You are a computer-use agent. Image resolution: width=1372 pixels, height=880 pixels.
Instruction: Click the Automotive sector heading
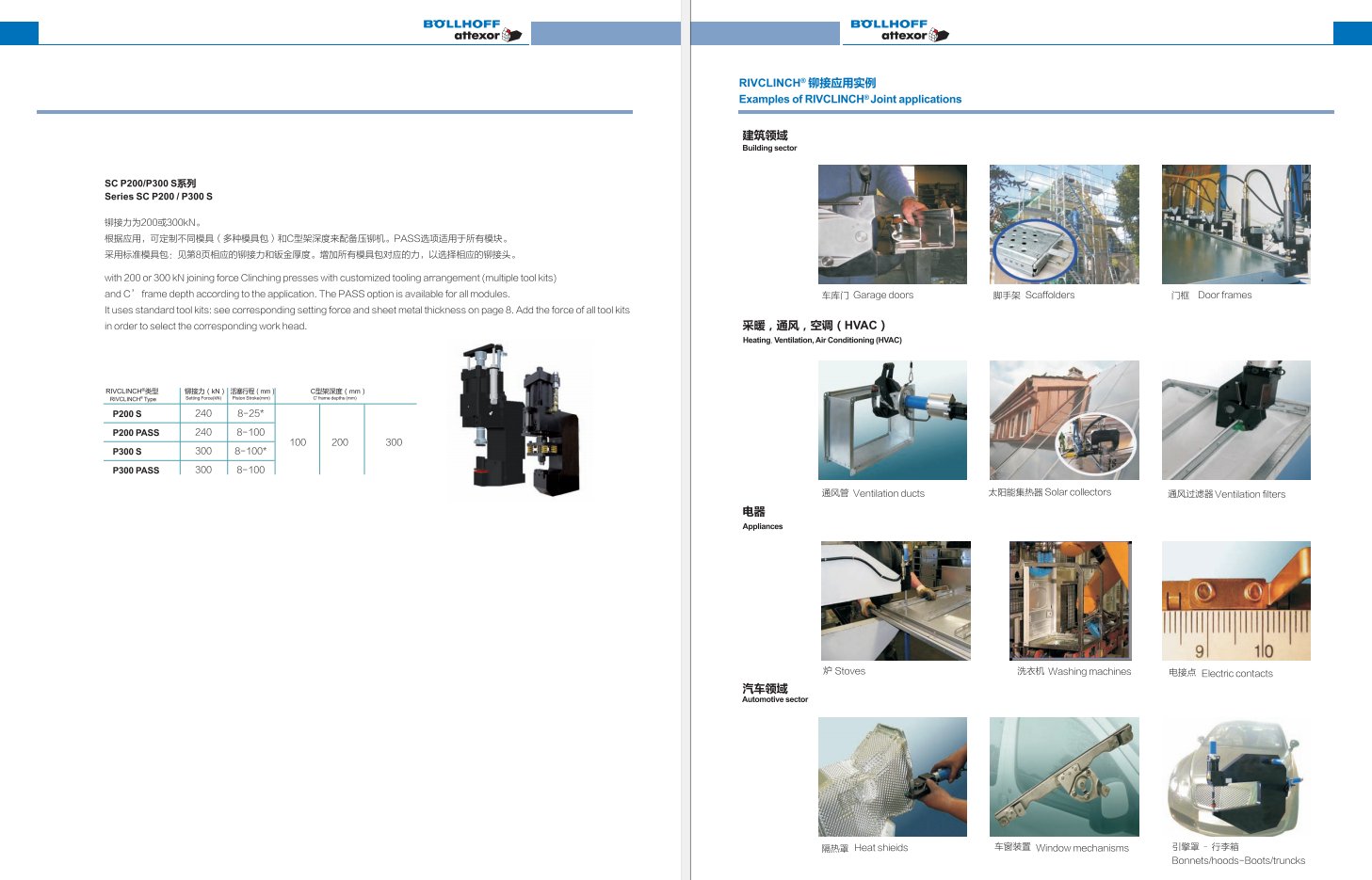coord(774,699)
